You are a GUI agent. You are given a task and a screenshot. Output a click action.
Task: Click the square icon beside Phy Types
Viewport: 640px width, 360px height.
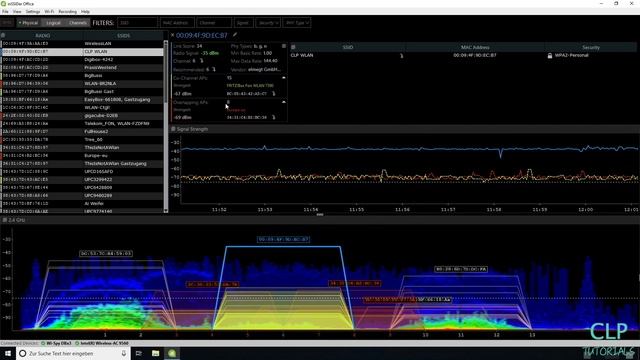click(284, 46)
